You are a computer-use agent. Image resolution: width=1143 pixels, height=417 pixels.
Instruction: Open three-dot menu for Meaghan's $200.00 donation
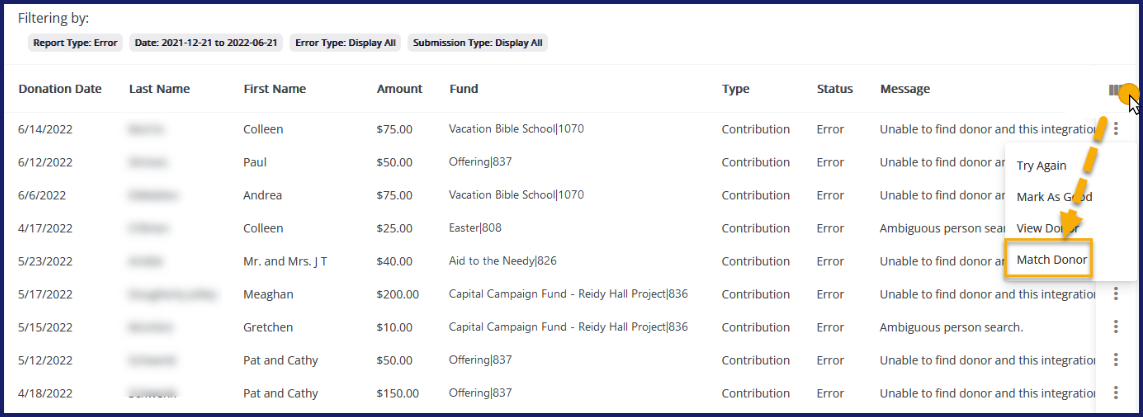1115,294
